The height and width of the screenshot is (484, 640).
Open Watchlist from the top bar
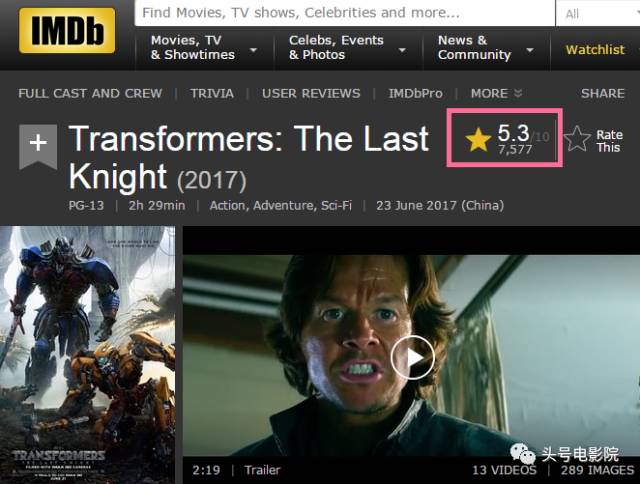click(x=595, y=50)
